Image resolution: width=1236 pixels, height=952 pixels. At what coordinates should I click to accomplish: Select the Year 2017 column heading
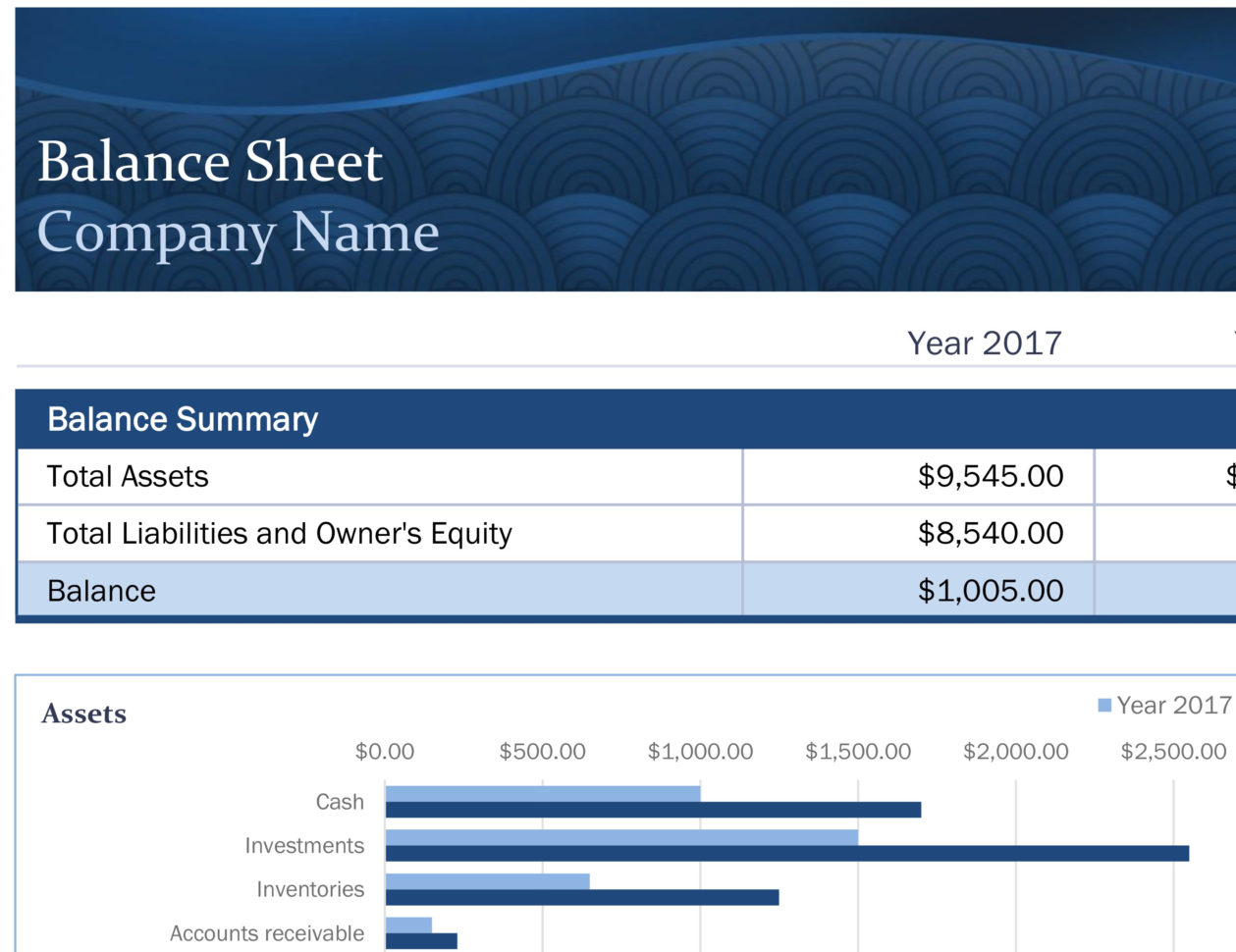[x=985, y=343]
